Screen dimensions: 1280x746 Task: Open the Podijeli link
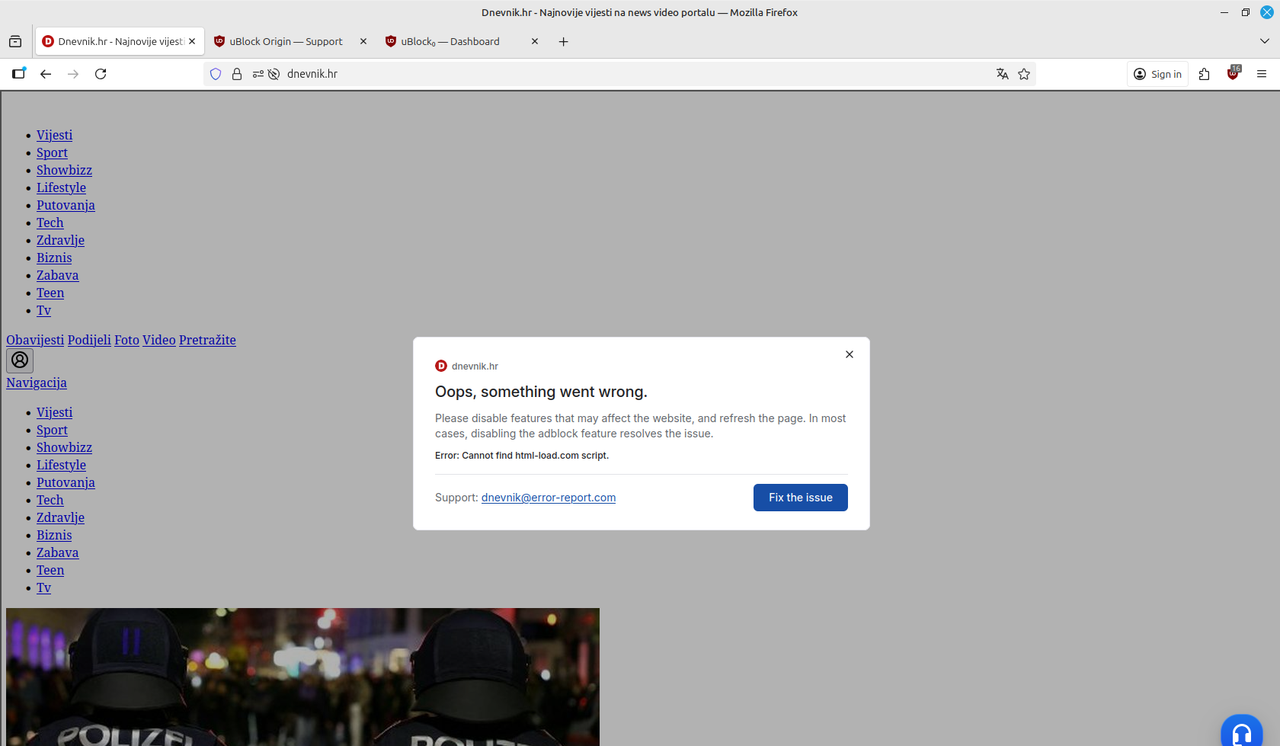pos(89,340)
